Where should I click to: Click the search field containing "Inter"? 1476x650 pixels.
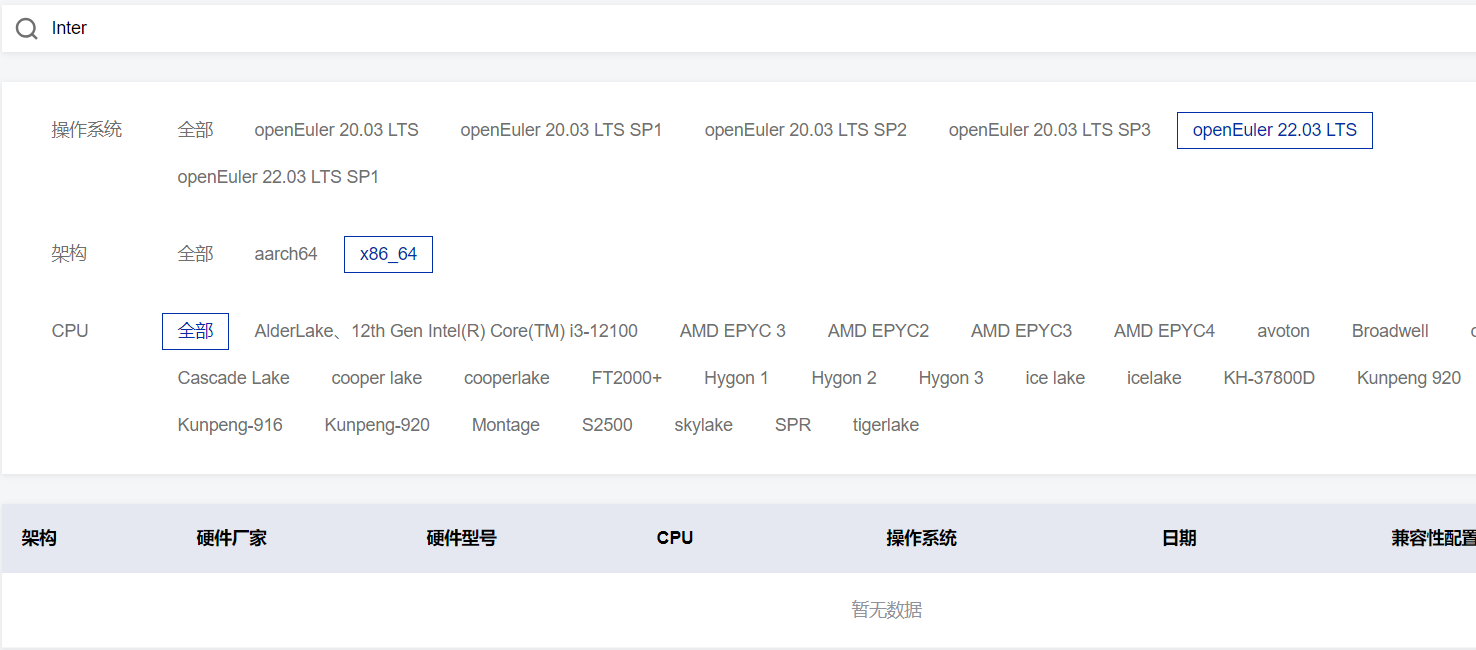click(700, 29)
